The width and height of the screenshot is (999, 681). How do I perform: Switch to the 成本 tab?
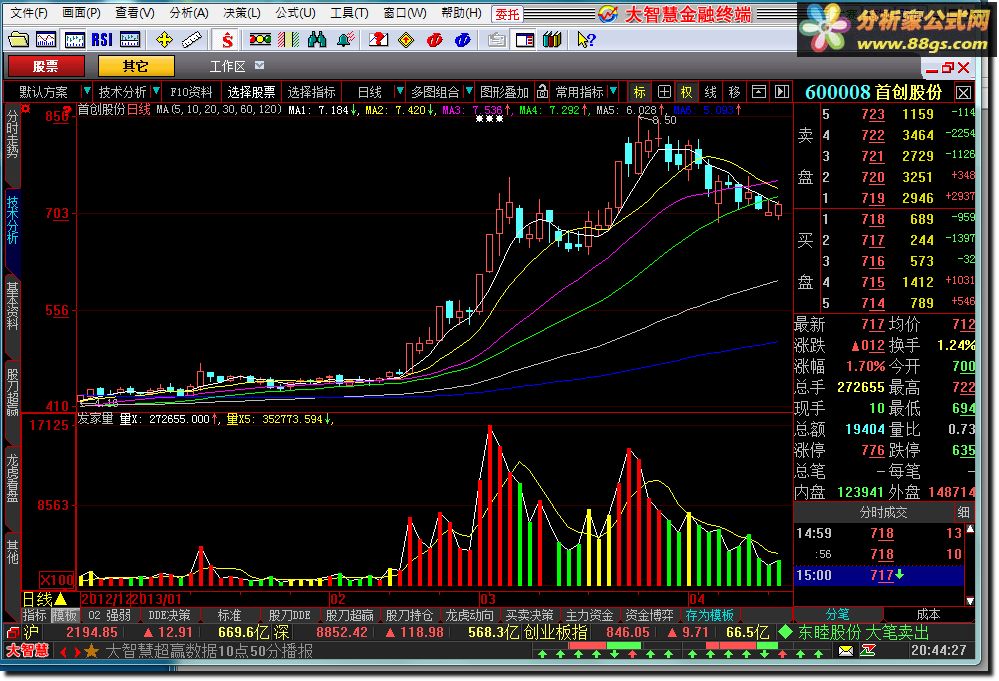[928, 614]
